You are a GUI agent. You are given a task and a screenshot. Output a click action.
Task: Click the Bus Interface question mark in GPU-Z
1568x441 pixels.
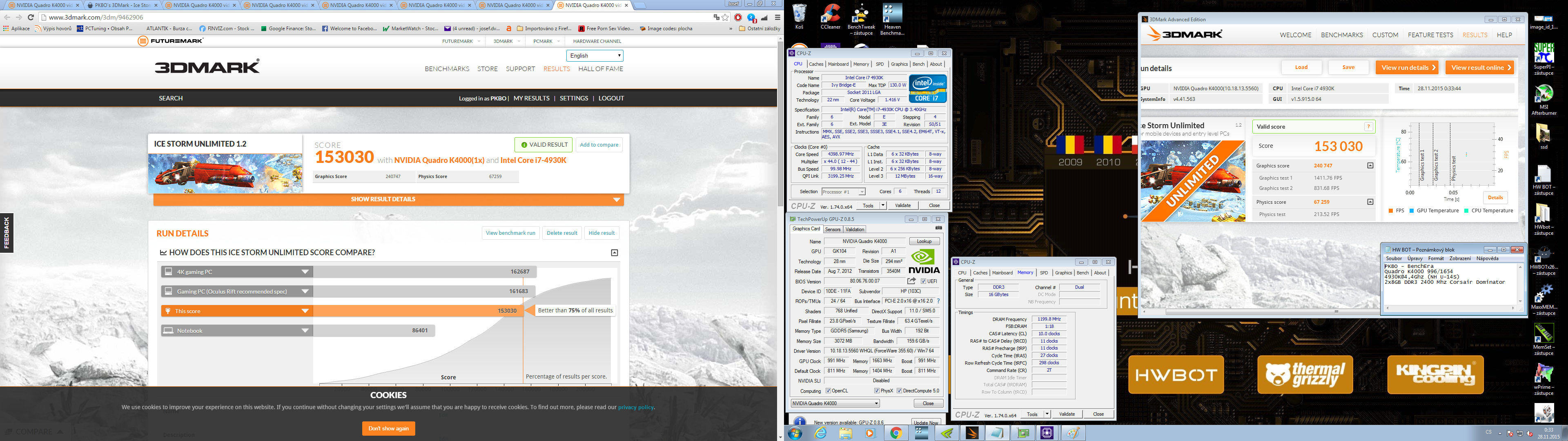(x=938, y=301)
